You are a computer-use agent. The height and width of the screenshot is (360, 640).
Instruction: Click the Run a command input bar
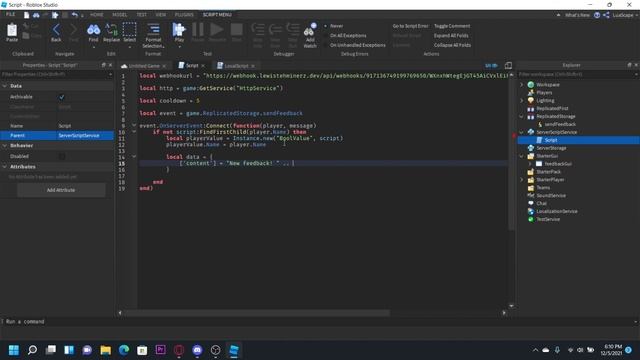[318, 322]
